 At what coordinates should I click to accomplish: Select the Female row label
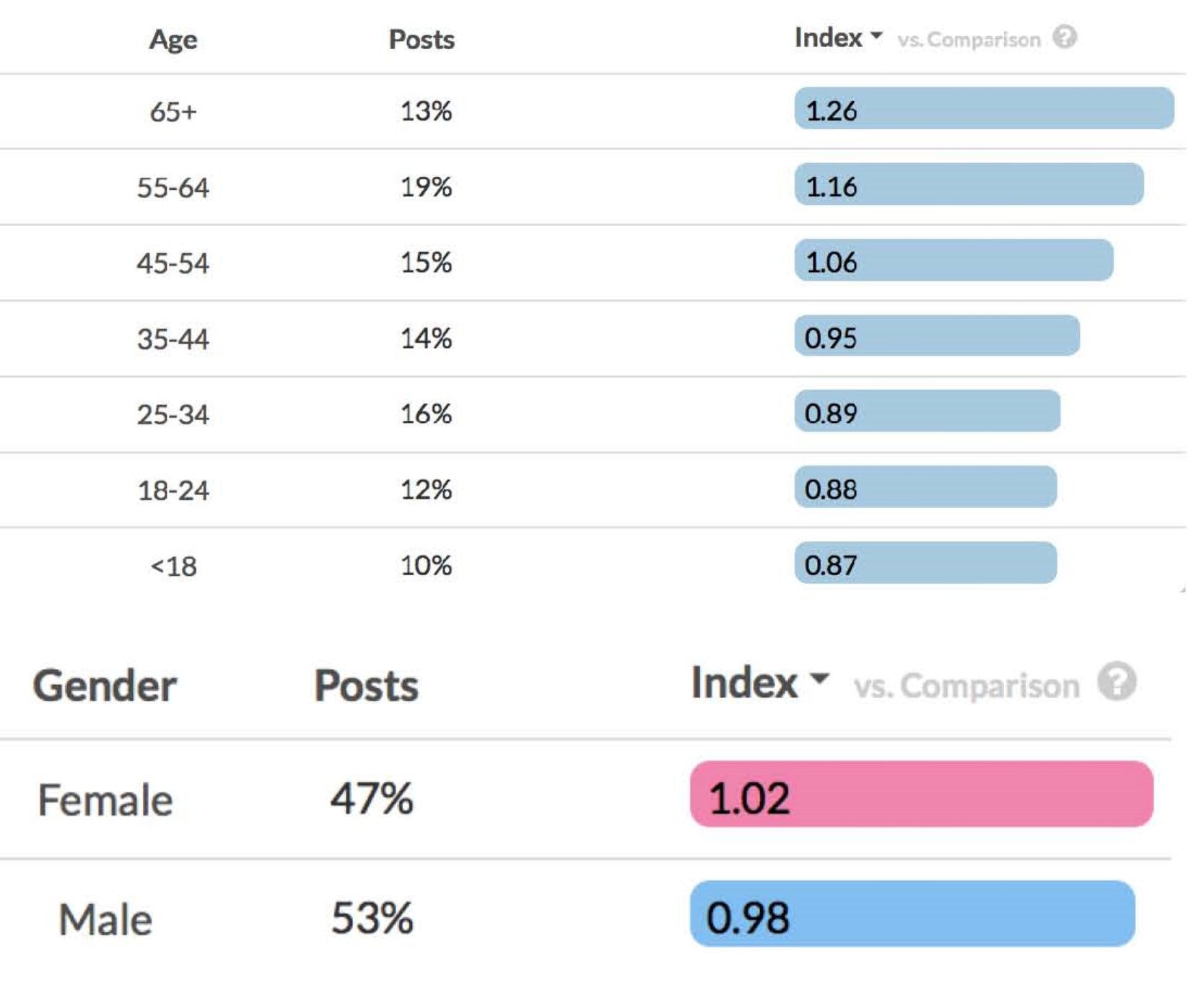click(105, 800)
